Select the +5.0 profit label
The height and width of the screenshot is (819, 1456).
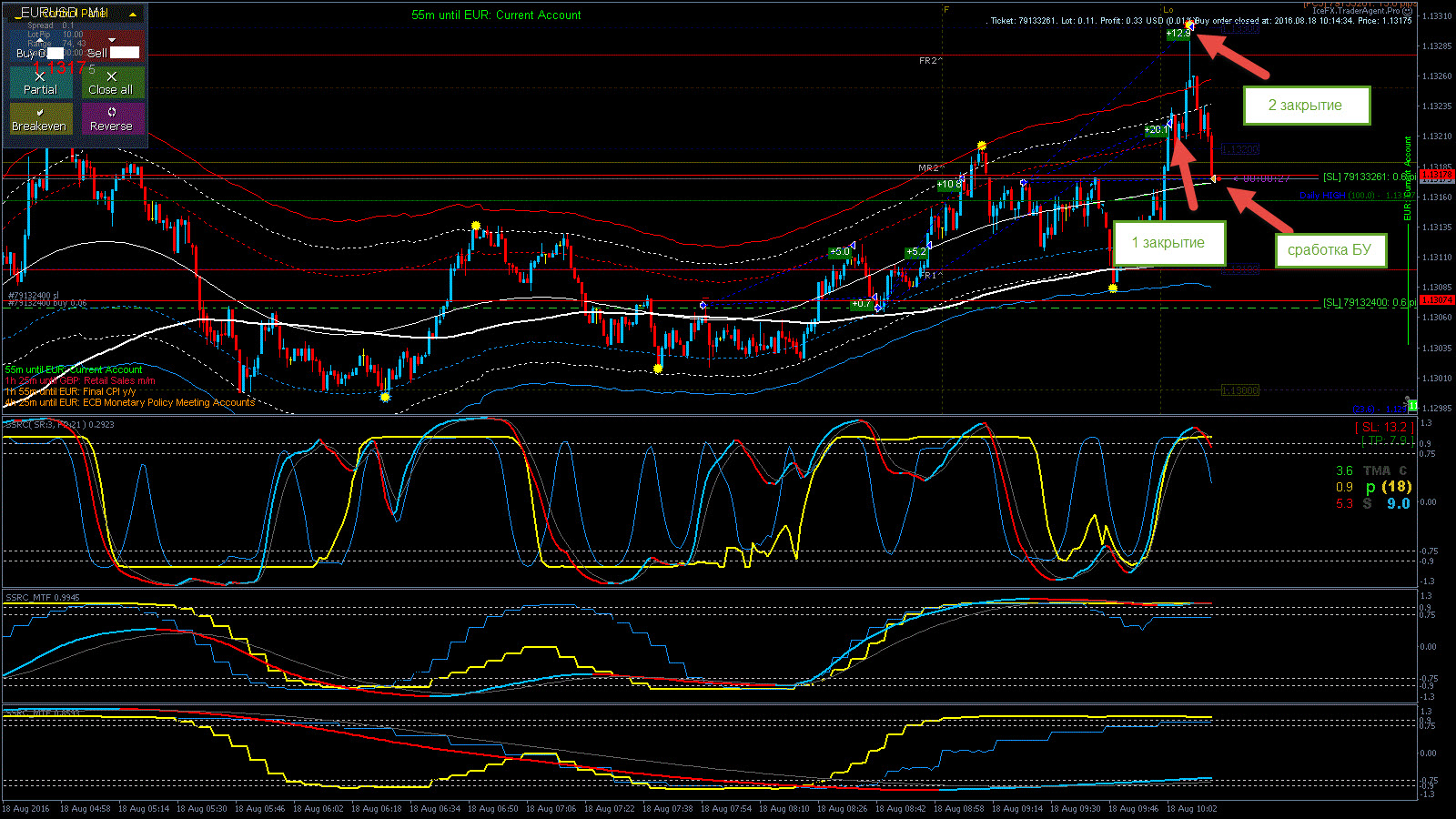click(x=839, y=252)
